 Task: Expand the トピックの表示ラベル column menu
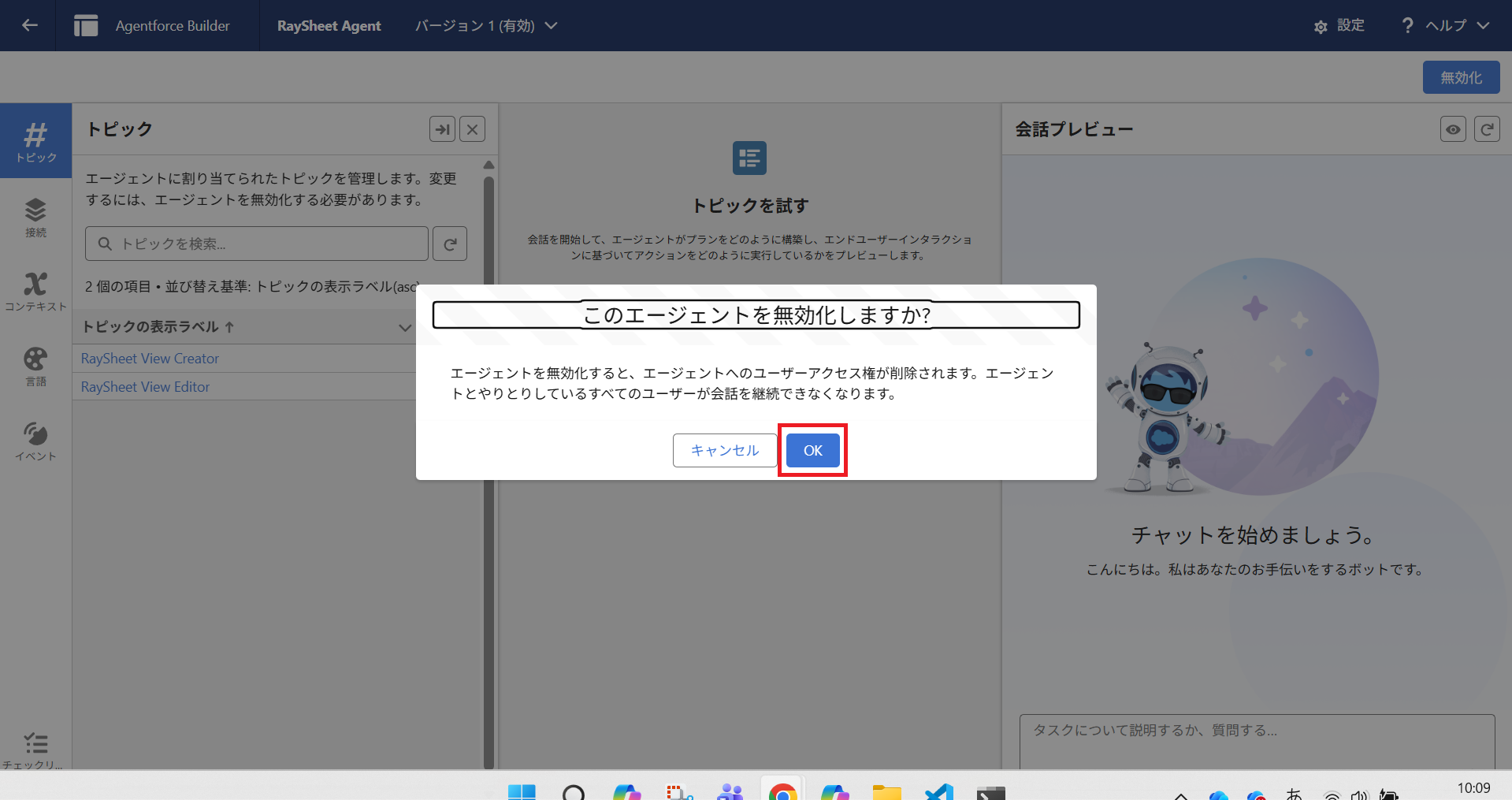(x=404, y=327)
